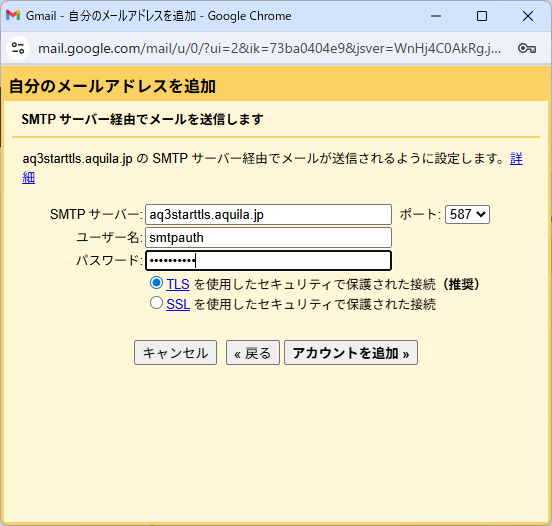Click the SMTP server input field

pyautogui.click(x=268, y=214)
